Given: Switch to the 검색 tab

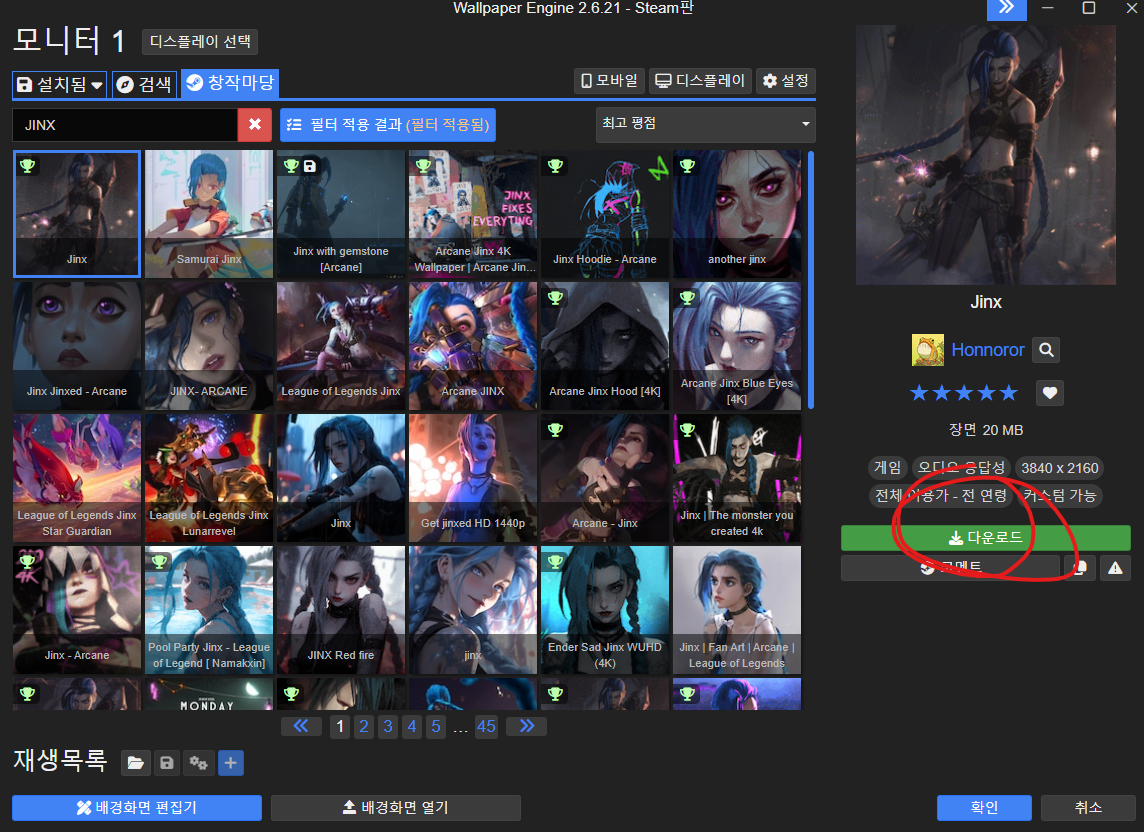Looking at the screenshot, I should (x=144, y=85).
